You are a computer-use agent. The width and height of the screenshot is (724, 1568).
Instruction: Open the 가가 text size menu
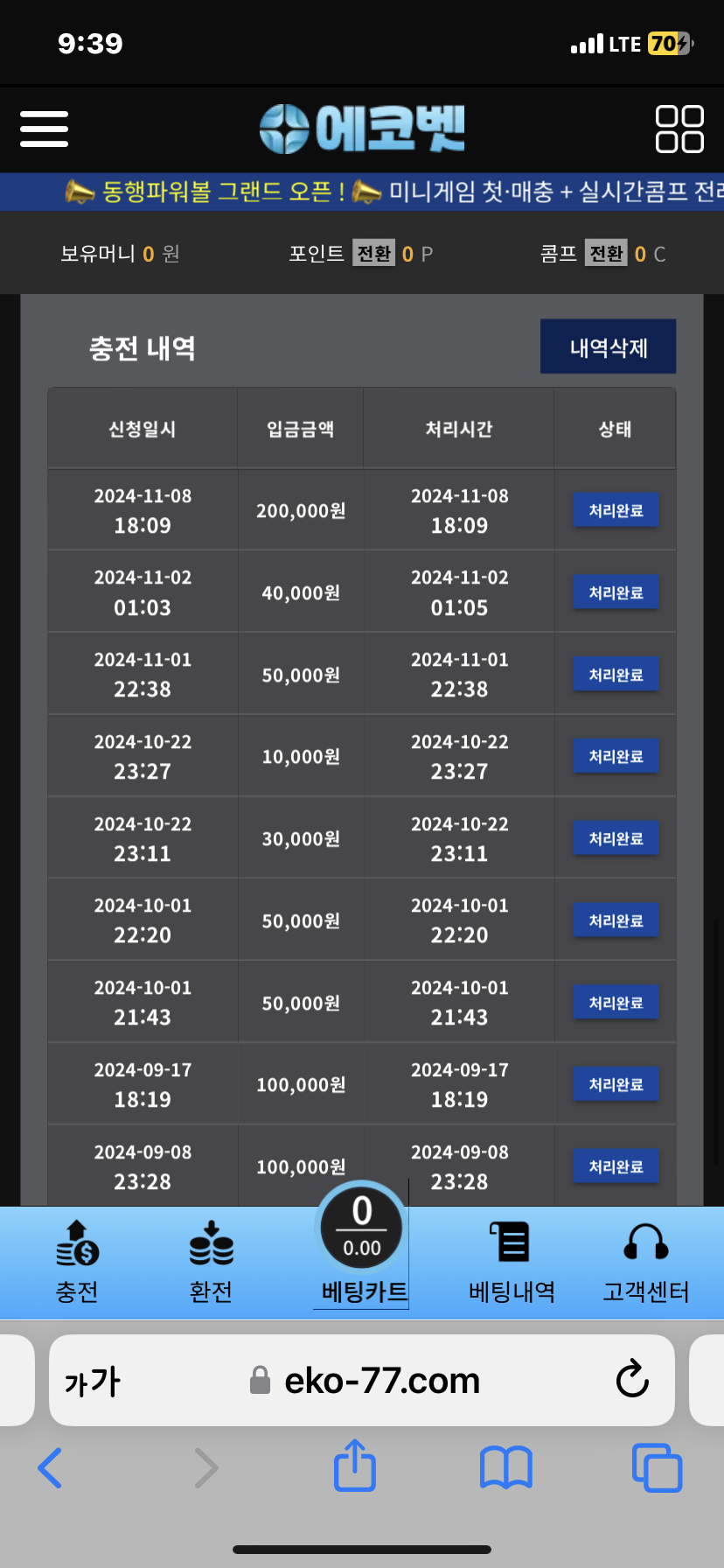(92, 1382)
